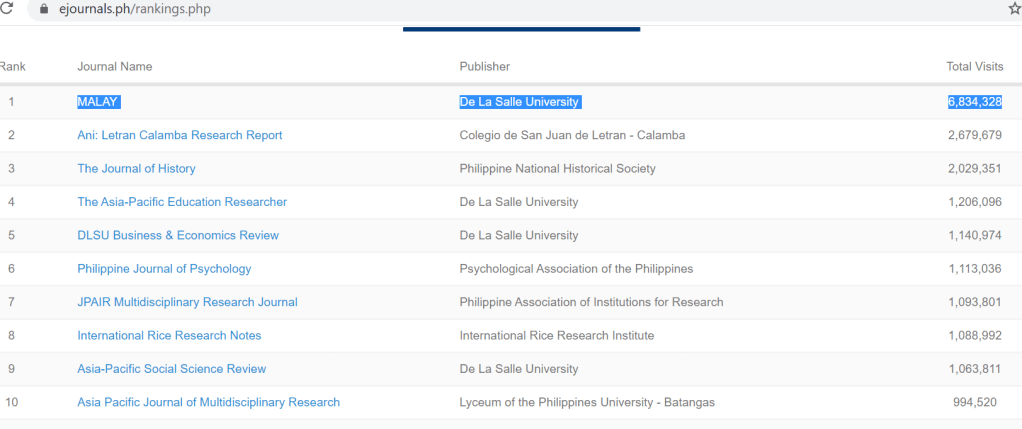1022x429 pixels.
Task: Click the Rank column header
Action: pyautogui.click(x=13, y=66)
